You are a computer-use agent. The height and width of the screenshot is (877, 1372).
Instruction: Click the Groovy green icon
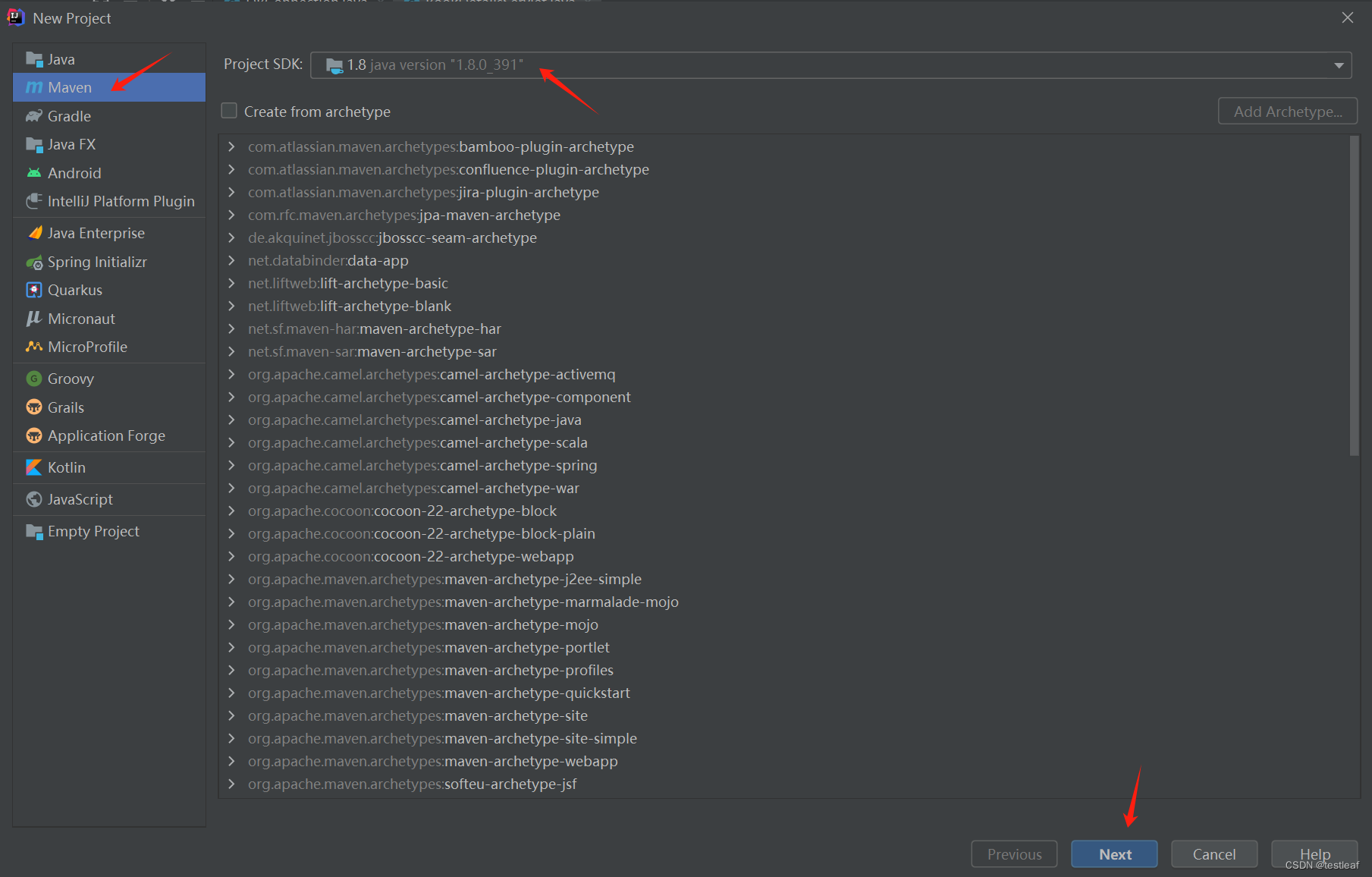(34, 379)
